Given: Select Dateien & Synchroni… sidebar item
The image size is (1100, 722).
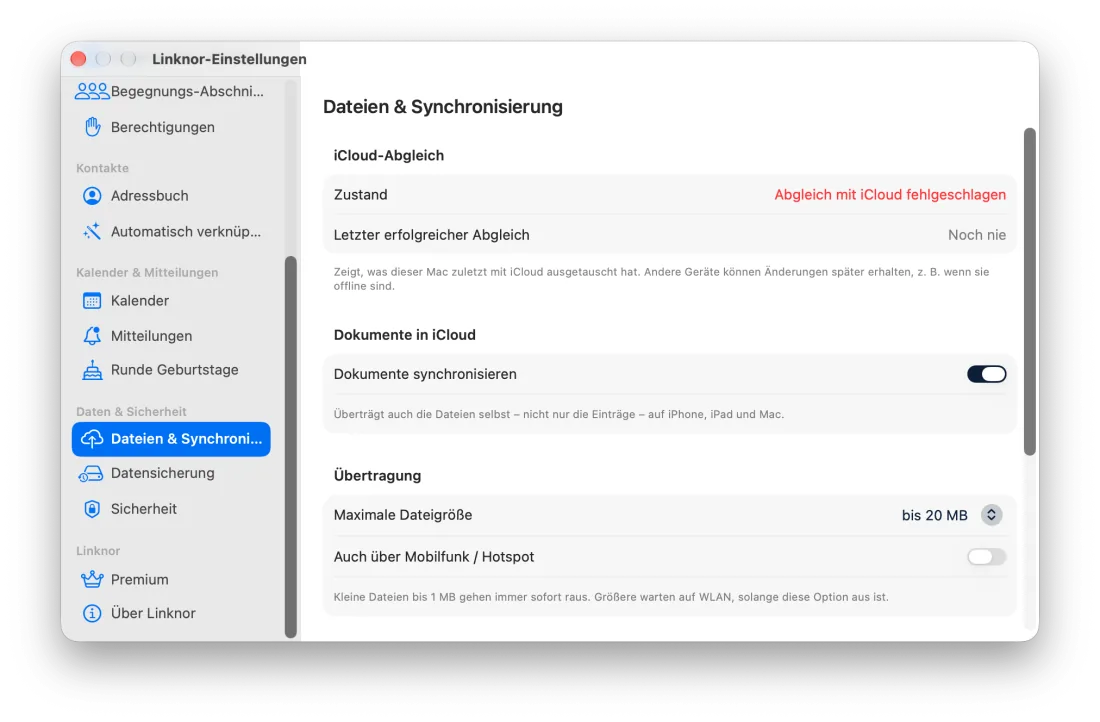Looking at the screenshot, I should pyautogui.click(x=171, y=439).
